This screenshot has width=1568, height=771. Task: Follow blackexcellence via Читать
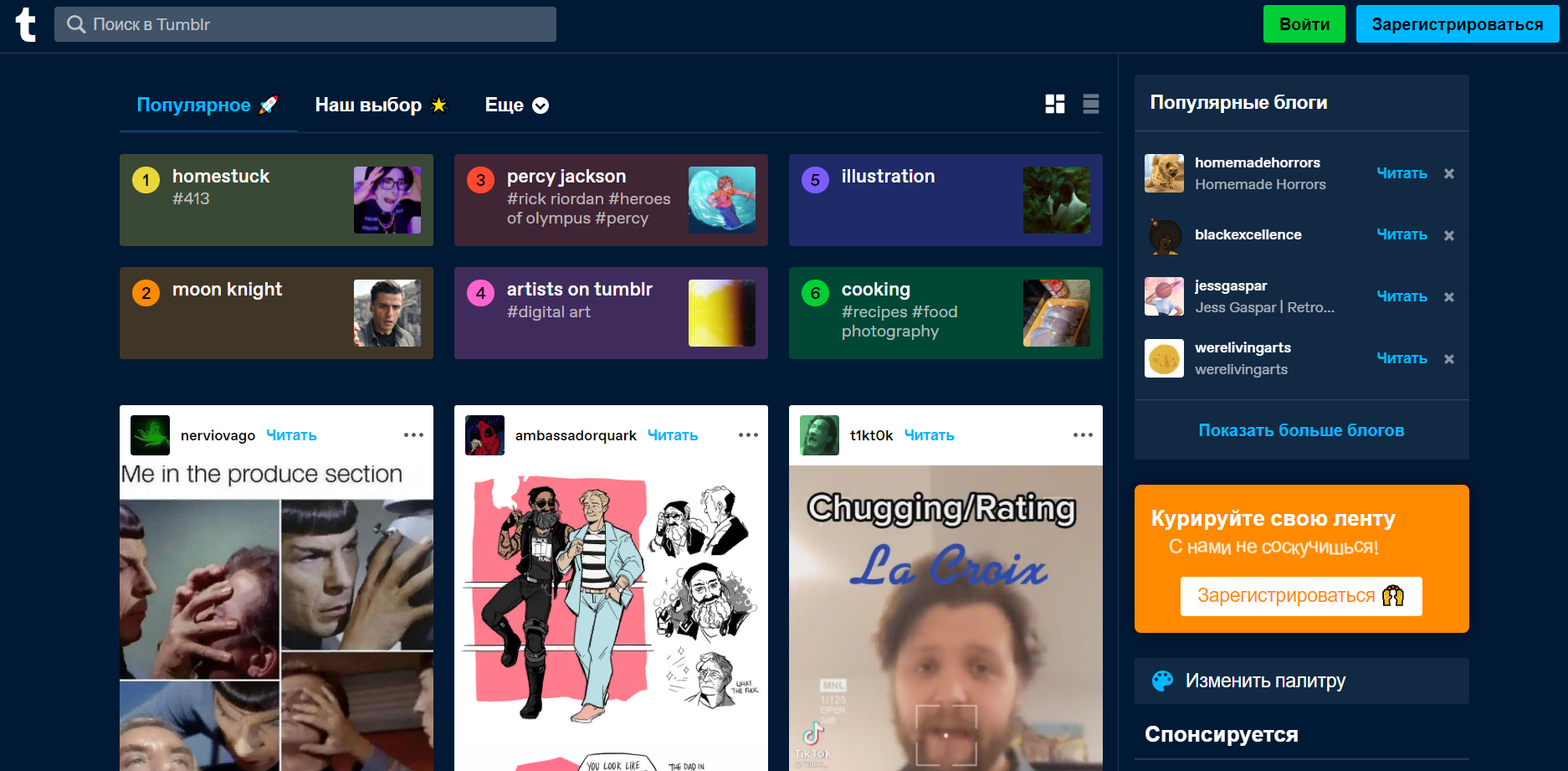[x=1402, y=234]
